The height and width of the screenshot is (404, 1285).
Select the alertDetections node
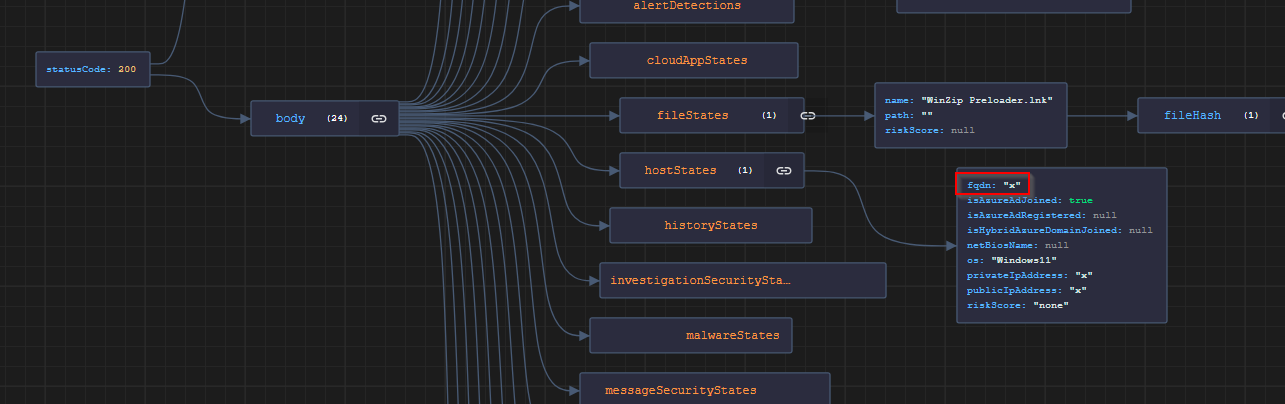click(687, 6)
